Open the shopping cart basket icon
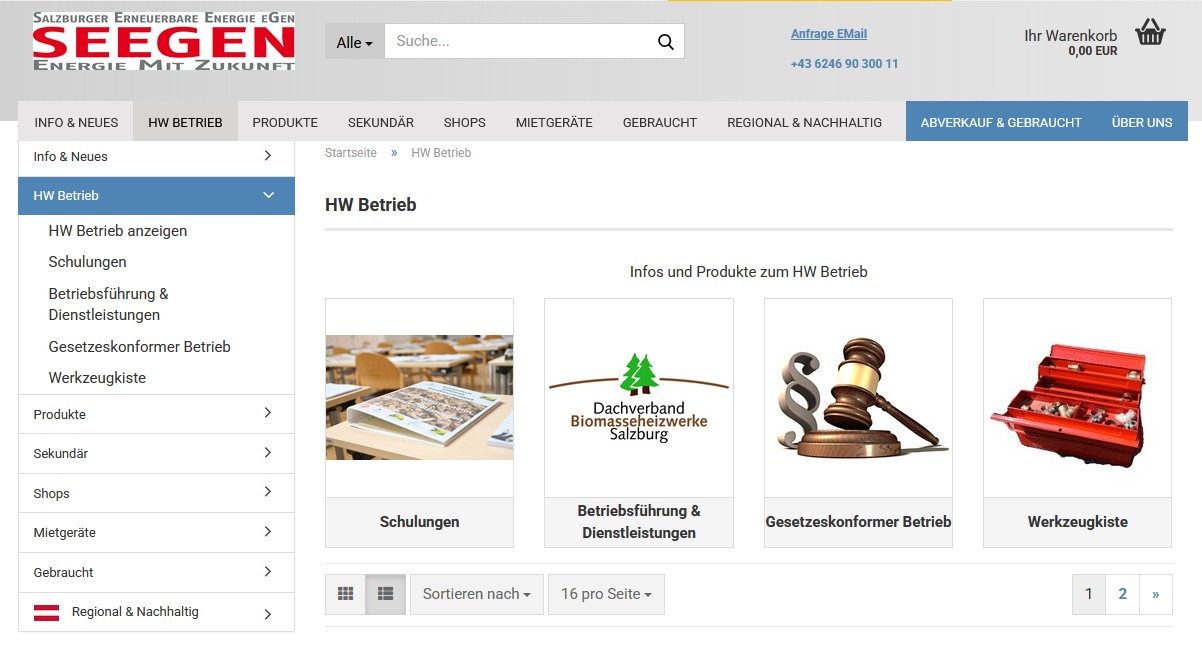The width and height of the screenshot is (1202, 651). coord(1150,33)
